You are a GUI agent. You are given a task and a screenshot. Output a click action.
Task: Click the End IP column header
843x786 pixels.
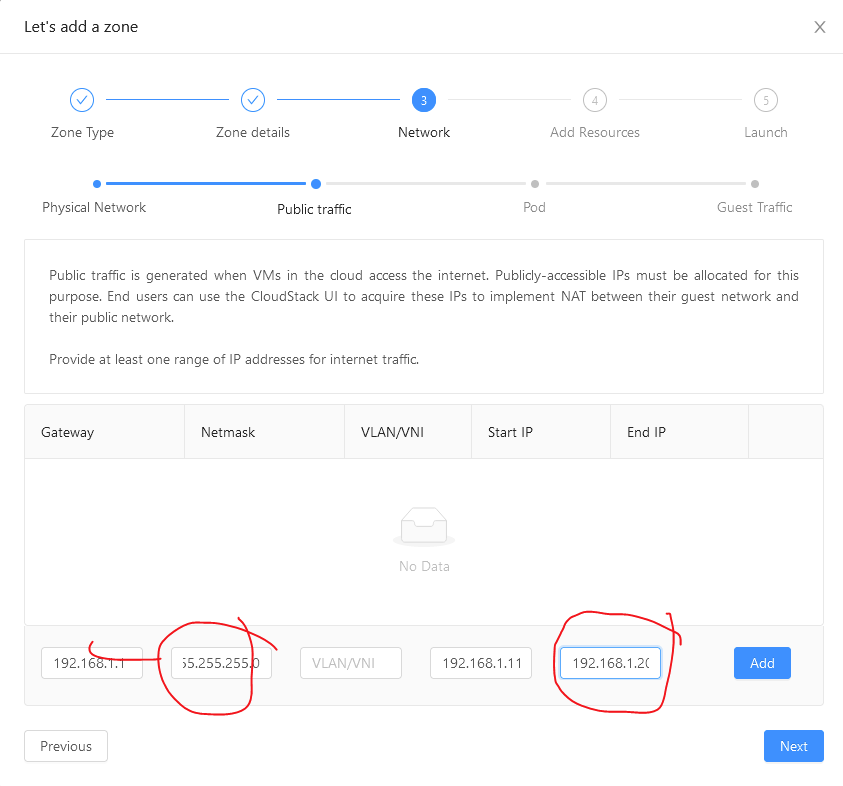(x=680, y=432)
